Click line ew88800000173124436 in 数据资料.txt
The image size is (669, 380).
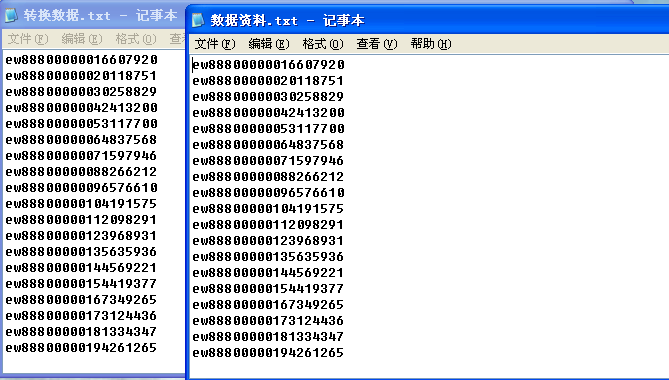pyautogui.click(x=268, y=321)
